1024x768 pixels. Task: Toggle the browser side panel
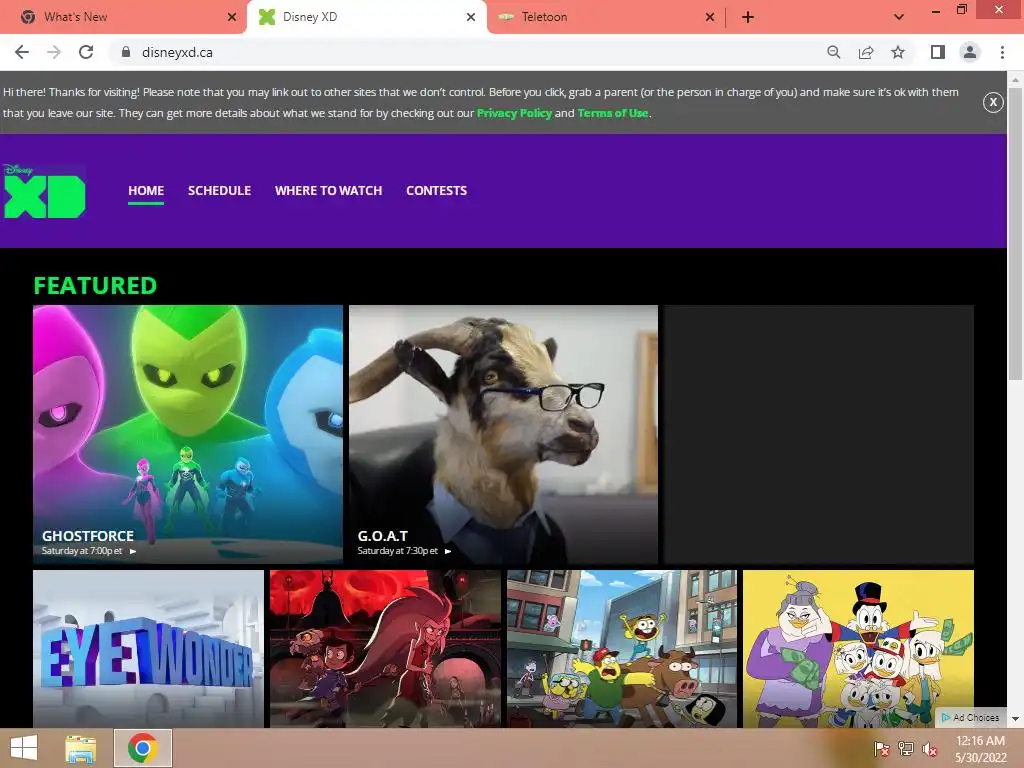pyautogui.click(x=938, y=52)
